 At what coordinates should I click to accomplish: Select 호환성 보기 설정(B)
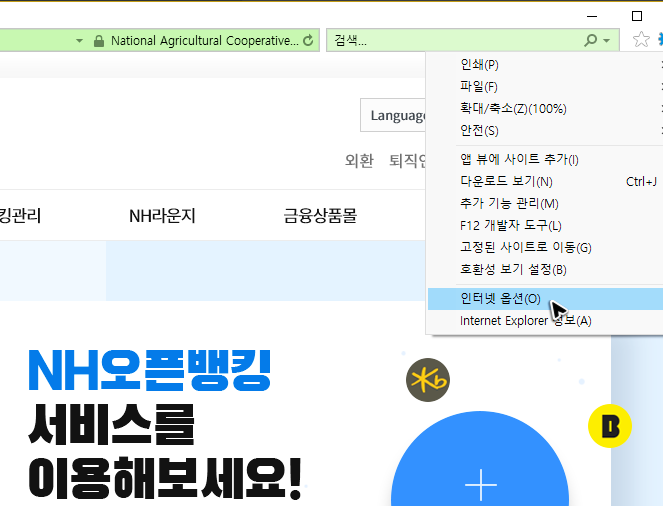click(x=545, y=269)
